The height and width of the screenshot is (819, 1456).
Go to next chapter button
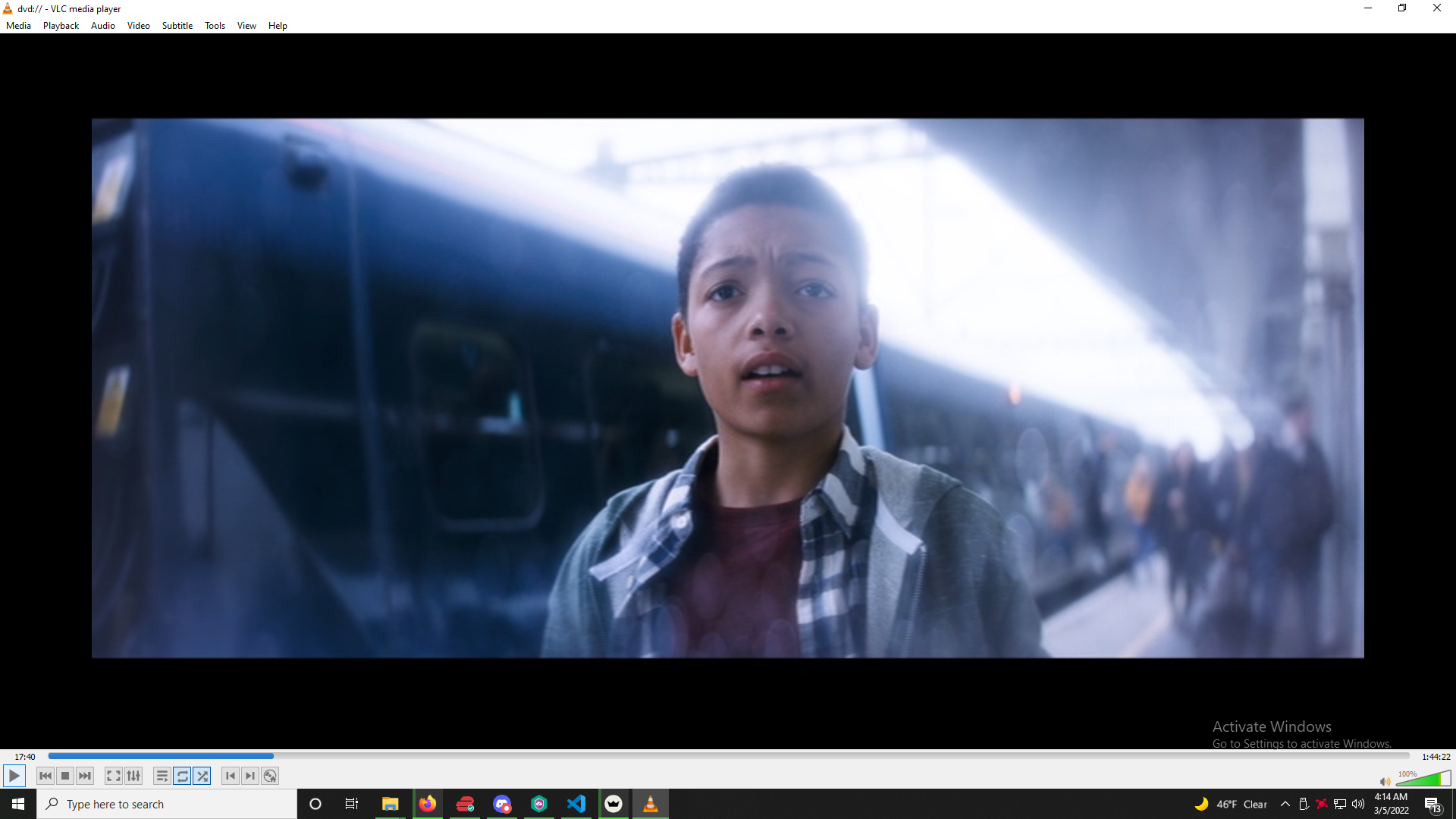point(85,776)
